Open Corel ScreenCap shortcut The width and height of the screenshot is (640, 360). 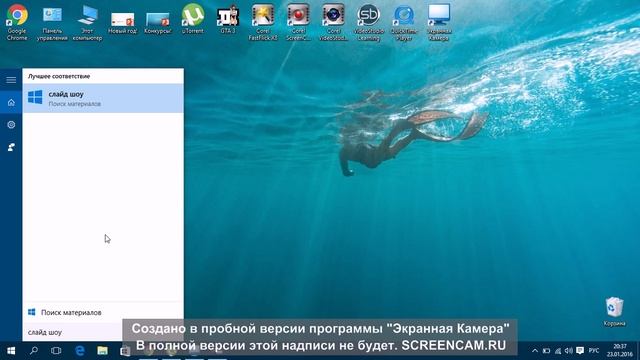(298, 22)
